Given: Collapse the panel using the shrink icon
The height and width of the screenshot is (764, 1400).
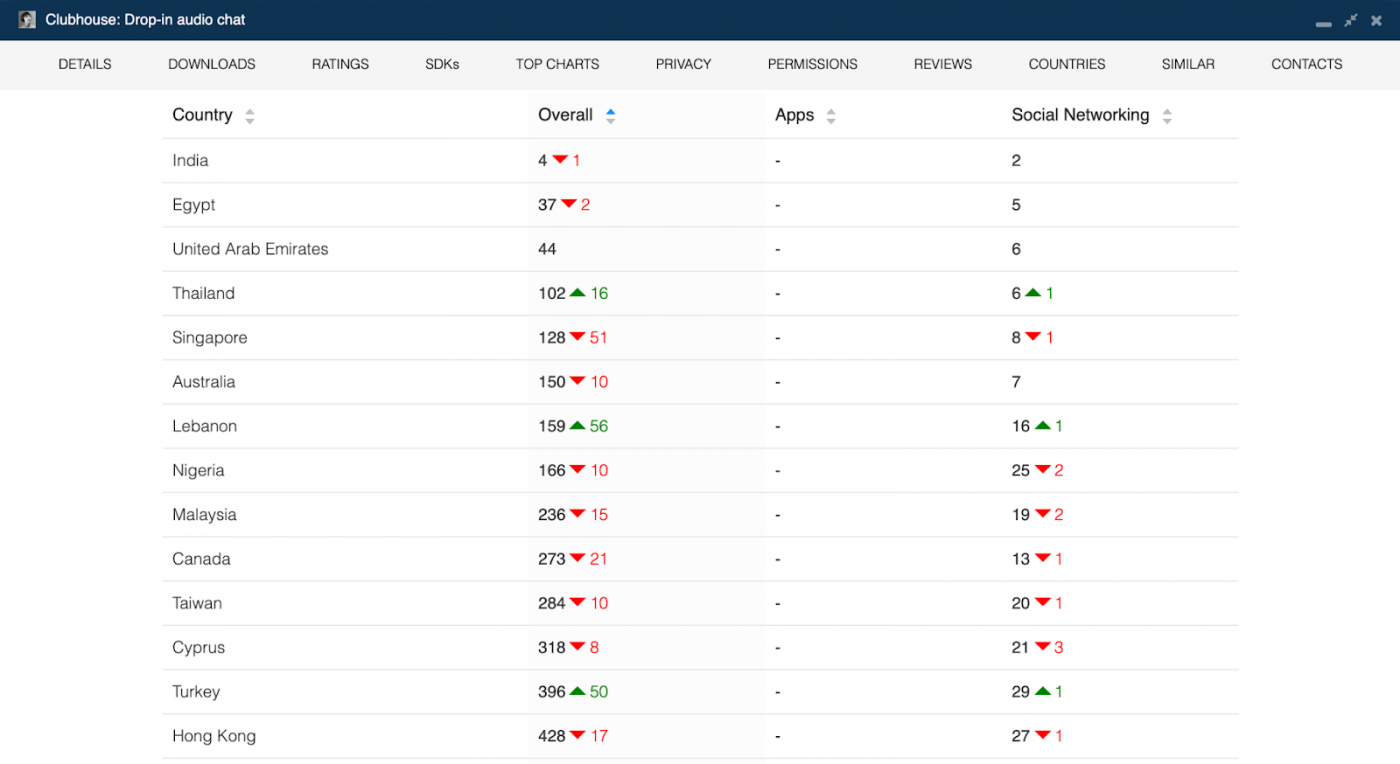Looking at the screenshot, I should coord(1351,20).
